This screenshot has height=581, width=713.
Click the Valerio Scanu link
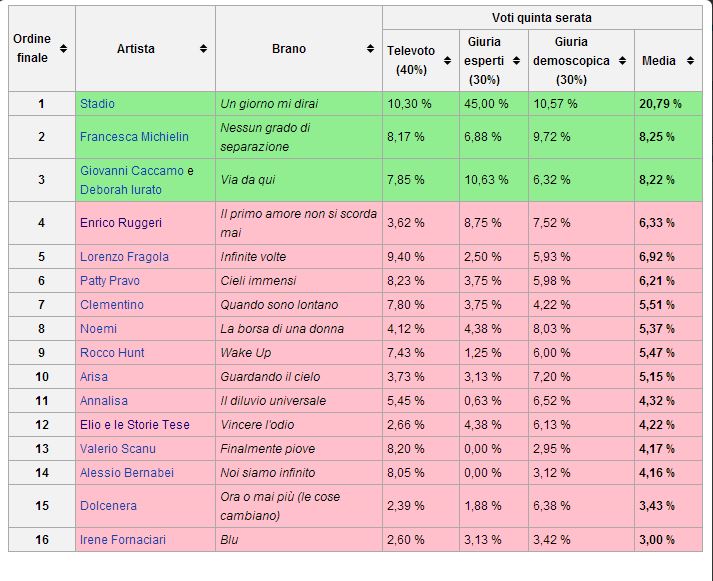click(118, 449)
